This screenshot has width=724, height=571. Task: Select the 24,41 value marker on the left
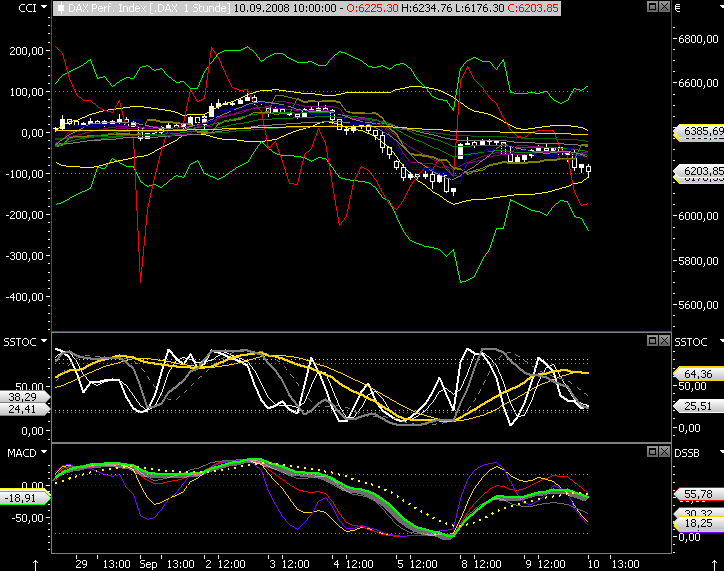(x=24, y=409)
